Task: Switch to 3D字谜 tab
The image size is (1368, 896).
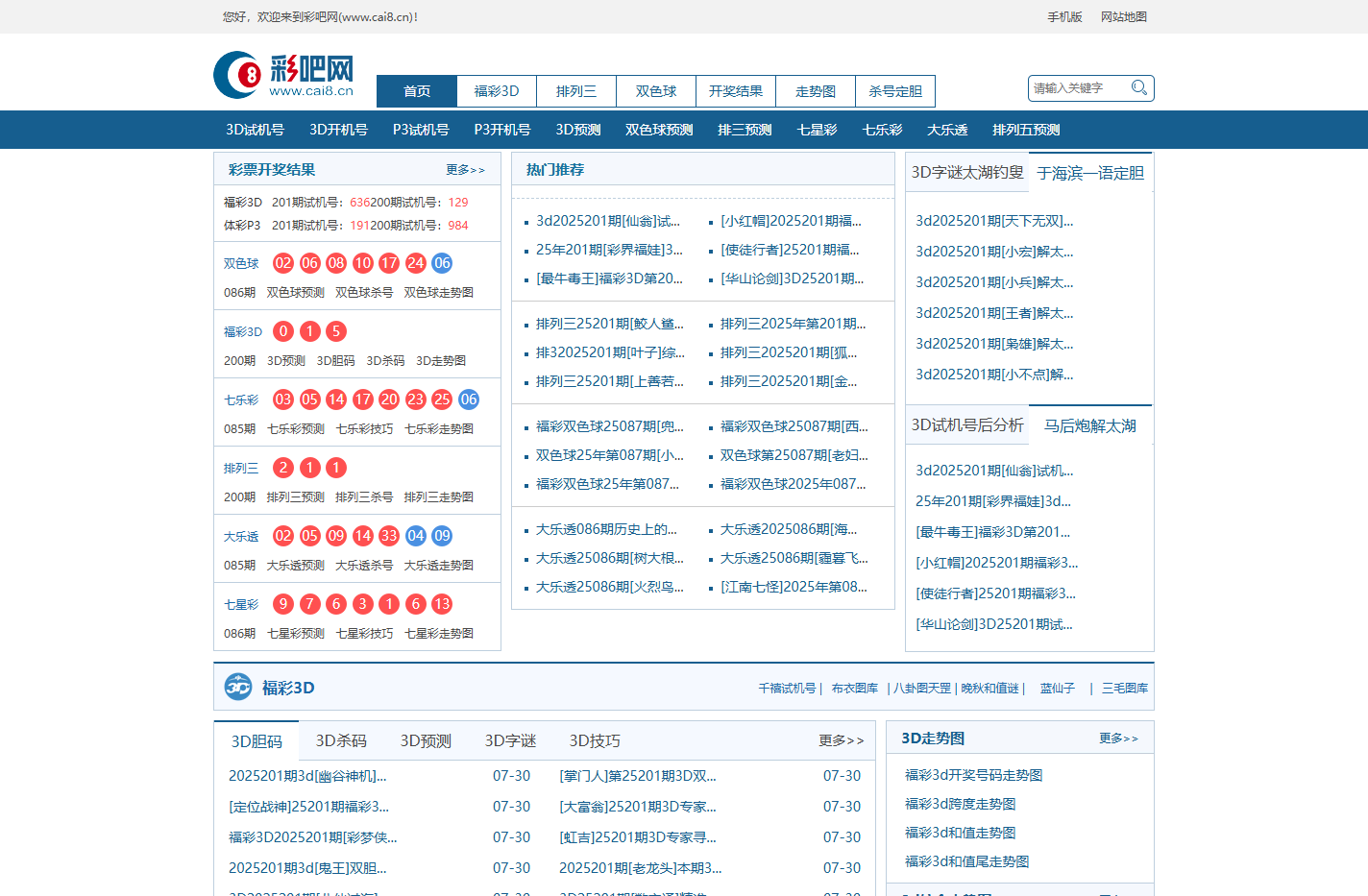Action: coord(510,741)
